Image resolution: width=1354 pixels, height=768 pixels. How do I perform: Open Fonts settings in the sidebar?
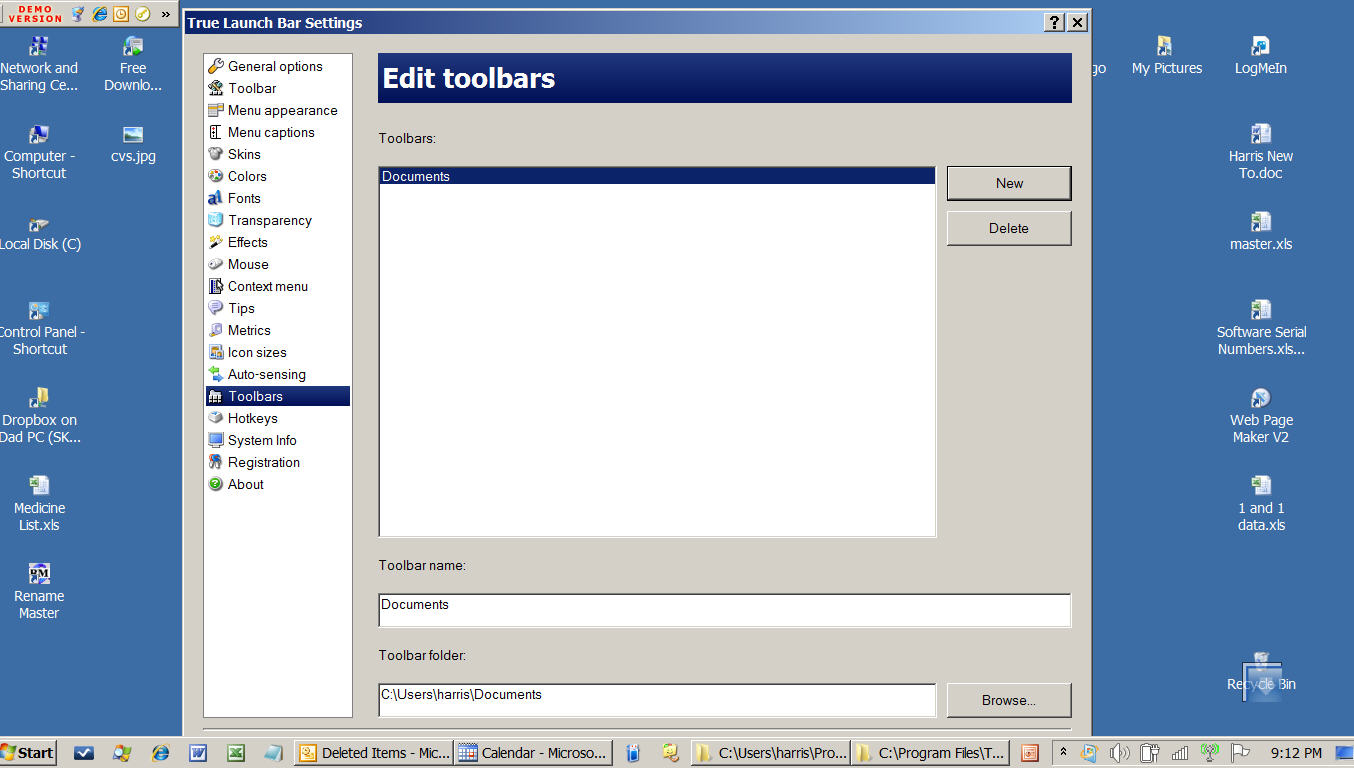tap(243, 198)
